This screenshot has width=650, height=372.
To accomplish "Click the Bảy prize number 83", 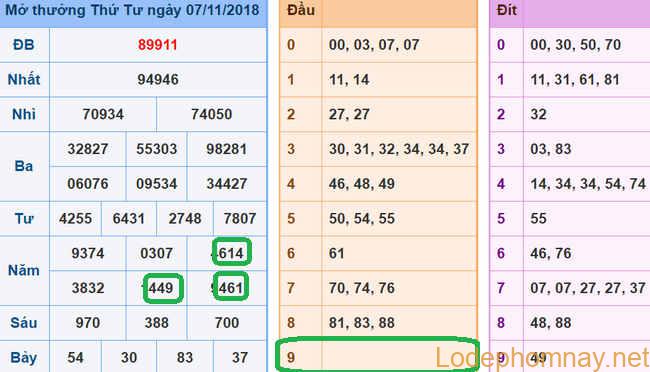I will [x=184, y=357].
